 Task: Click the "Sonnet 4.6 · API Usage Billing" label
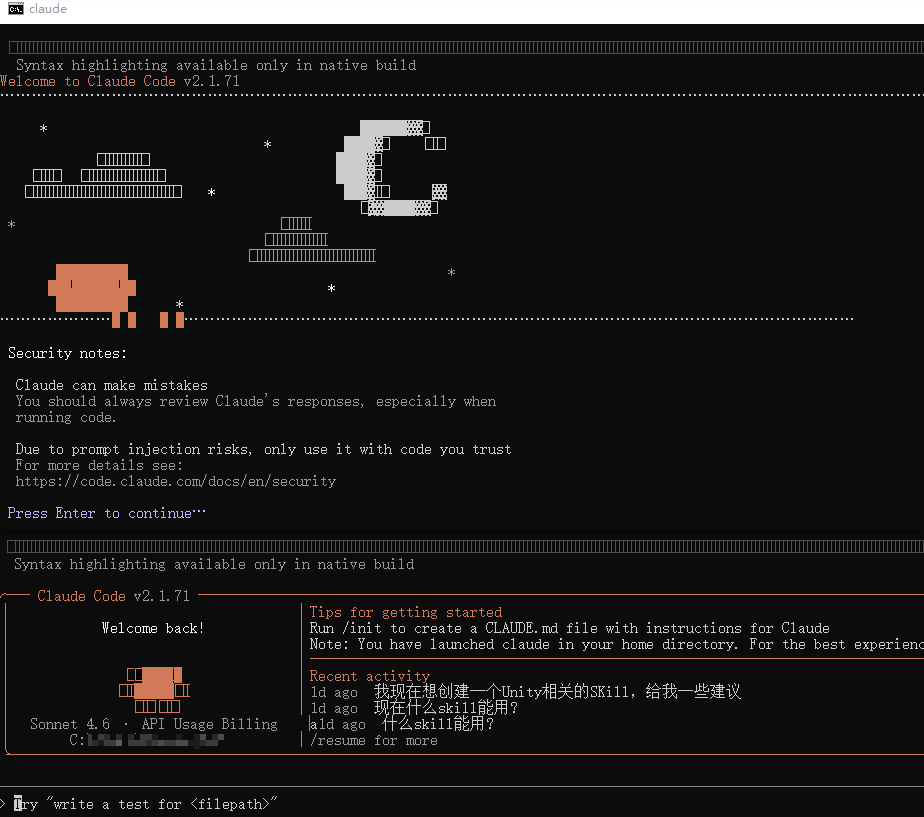pos(154,724)
